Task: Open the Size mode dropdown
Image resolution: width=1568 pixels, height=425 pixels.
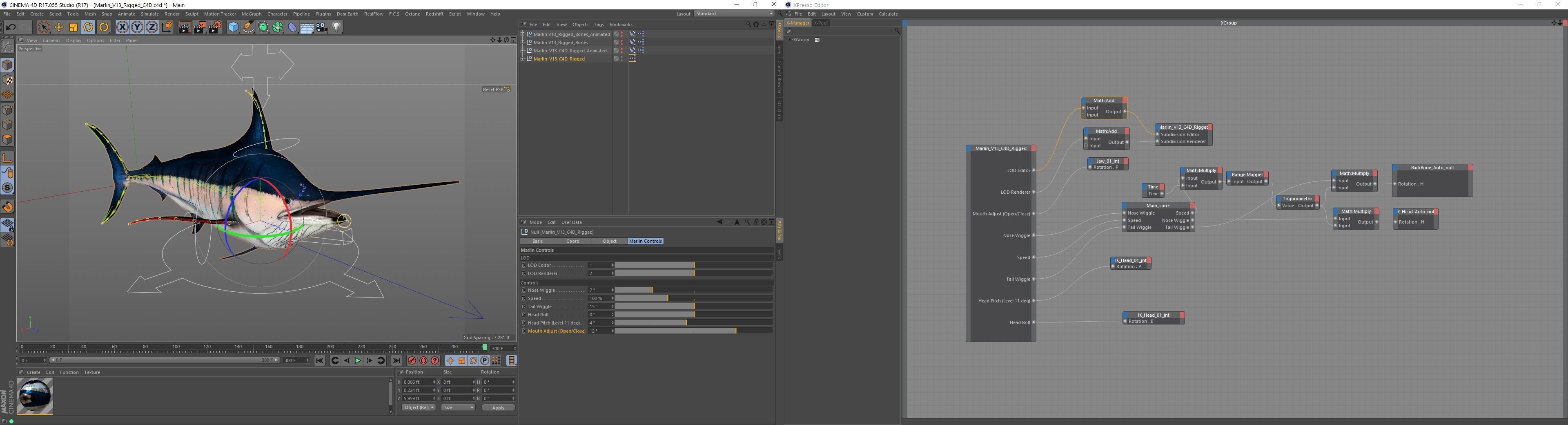Action: click(x=458, y=407)
